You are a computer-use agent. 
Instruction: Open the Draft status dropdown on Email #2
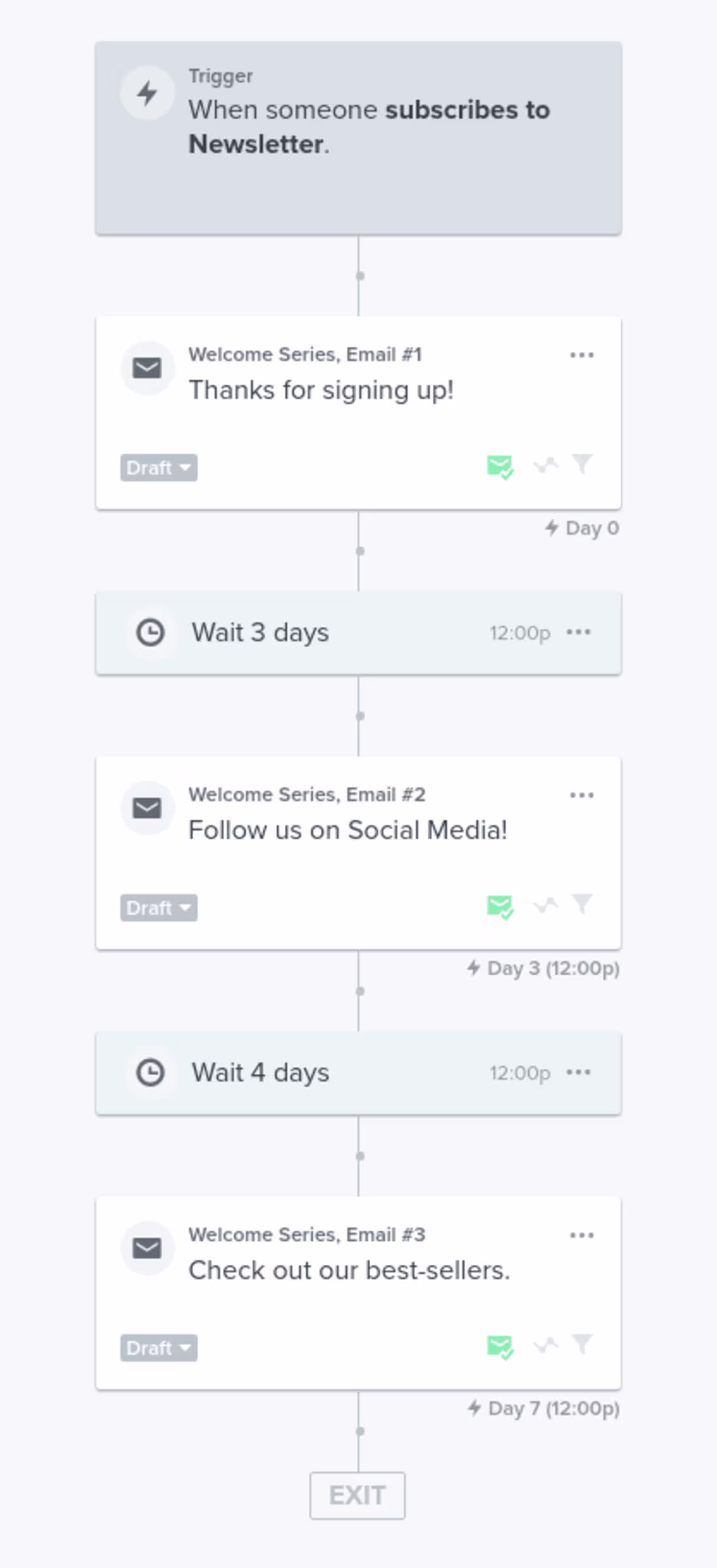click(158, 908)
